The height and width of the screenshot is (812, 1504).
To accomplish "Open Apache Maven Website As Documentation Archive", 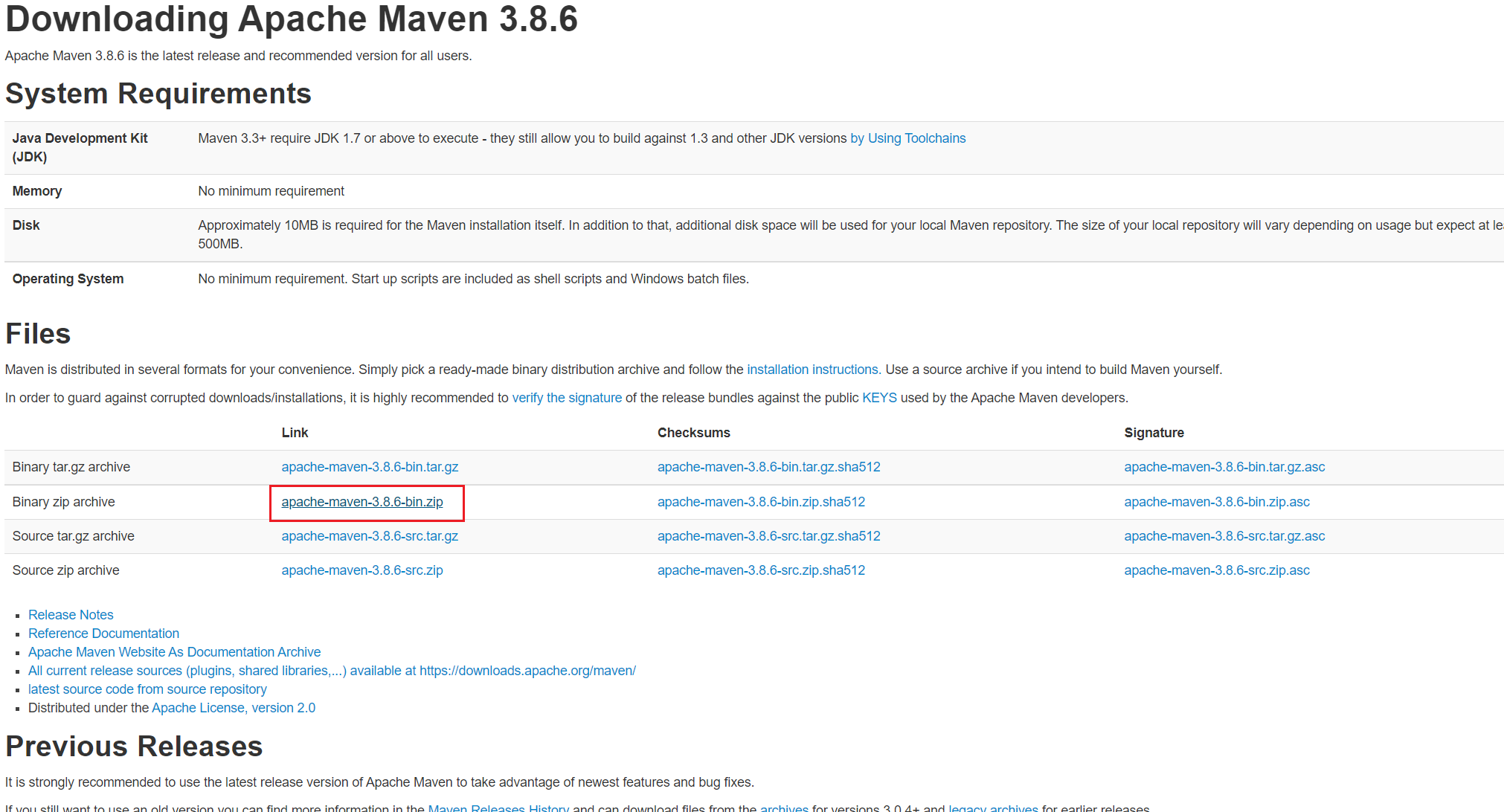I will pyautogui.click(x=174, y=652).
